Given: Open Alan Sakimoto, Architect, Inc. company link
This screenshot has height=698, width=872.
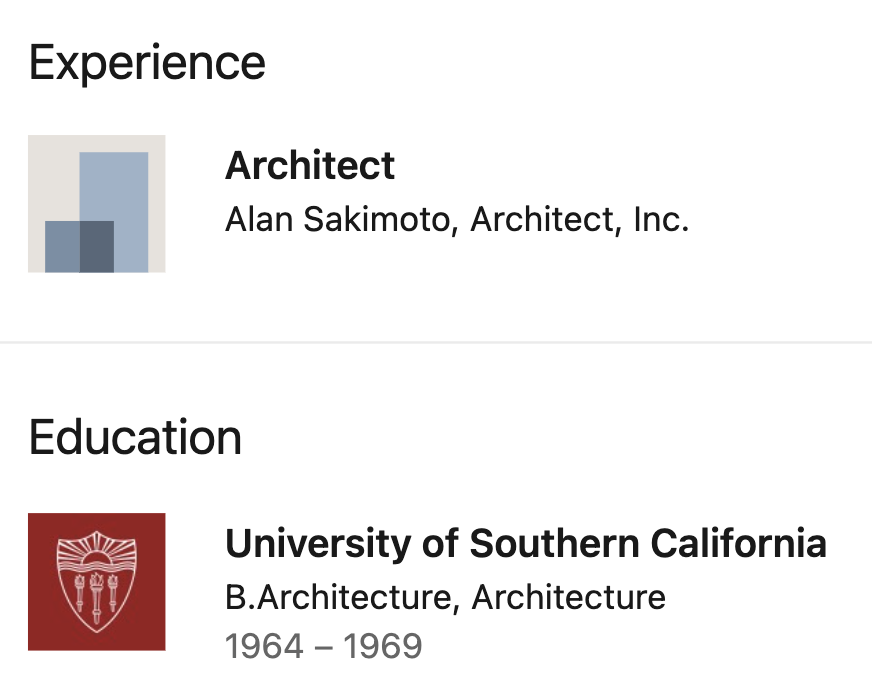Looking at the screenshot, I should tap(457, 219).
